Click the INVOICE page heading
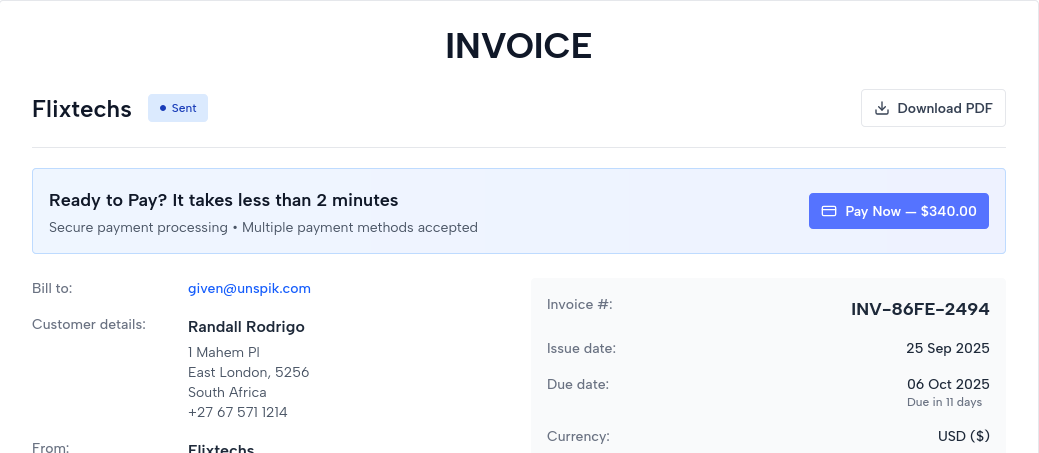1039x453 pixels. tap(519, 45)
